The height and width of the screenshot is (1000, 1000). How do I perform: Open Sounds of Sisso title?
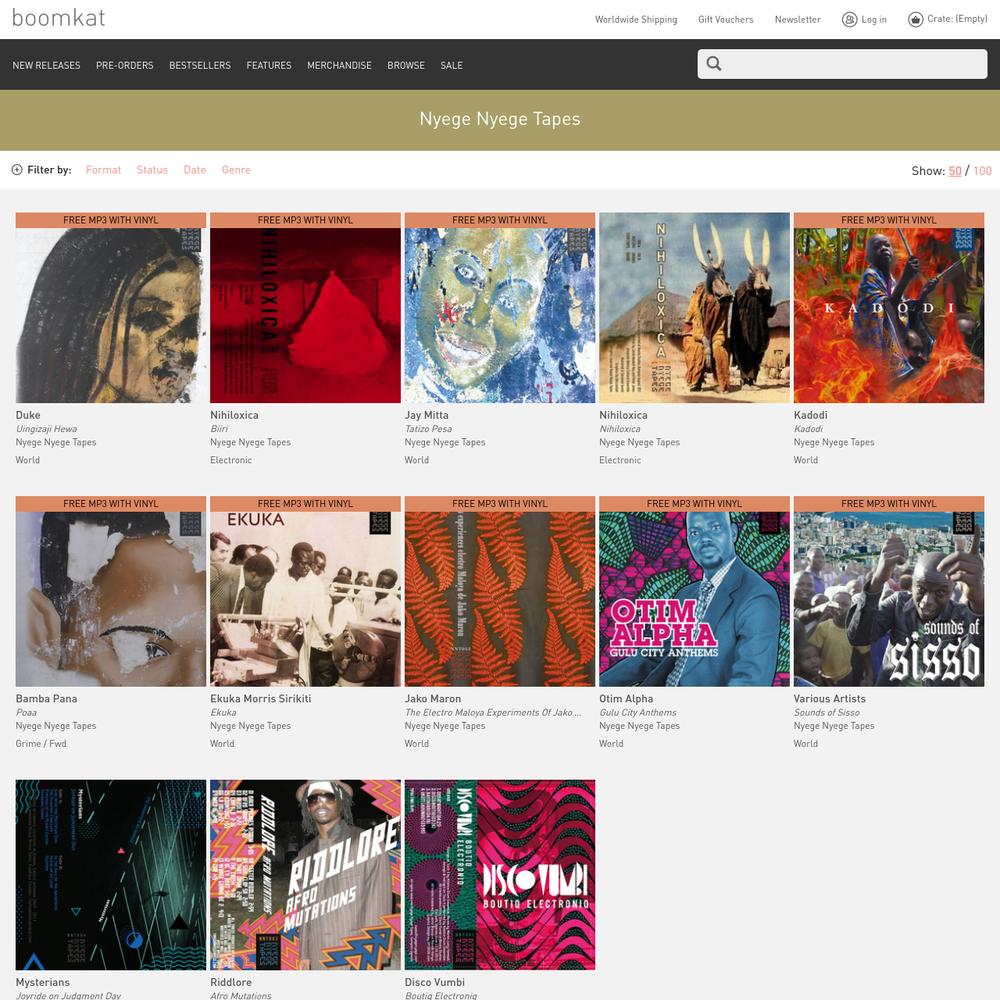(827, 713)
